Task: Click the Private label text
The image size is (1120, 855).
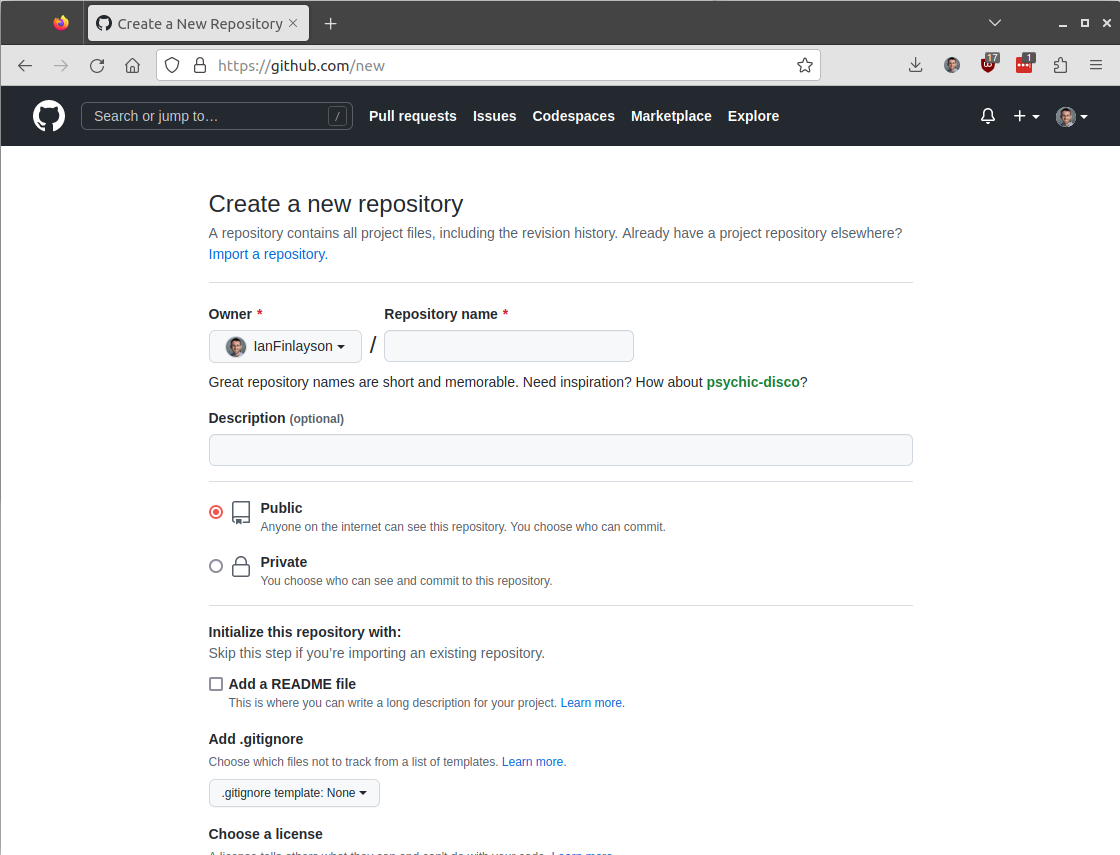Action: tap(284, 562)
